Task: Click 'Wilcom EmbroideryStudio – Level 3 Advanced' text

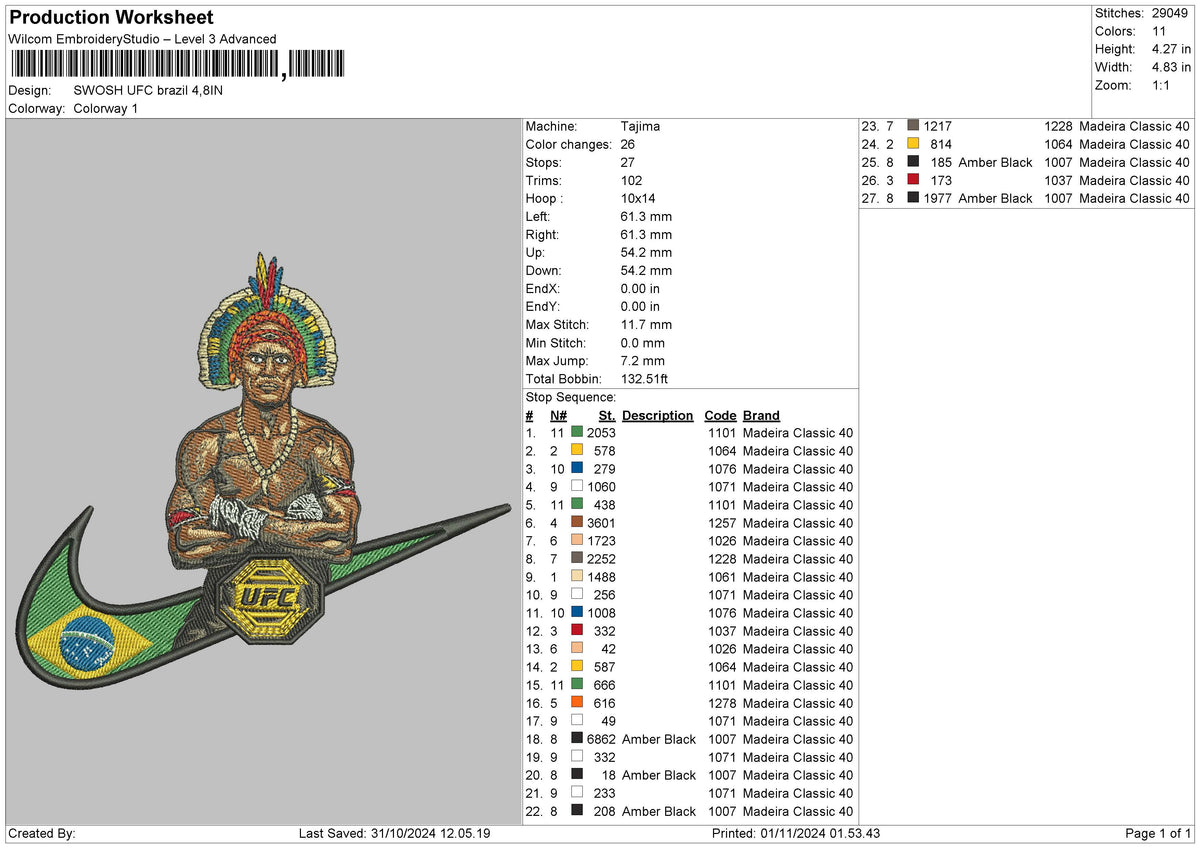Action: point(142,39)
